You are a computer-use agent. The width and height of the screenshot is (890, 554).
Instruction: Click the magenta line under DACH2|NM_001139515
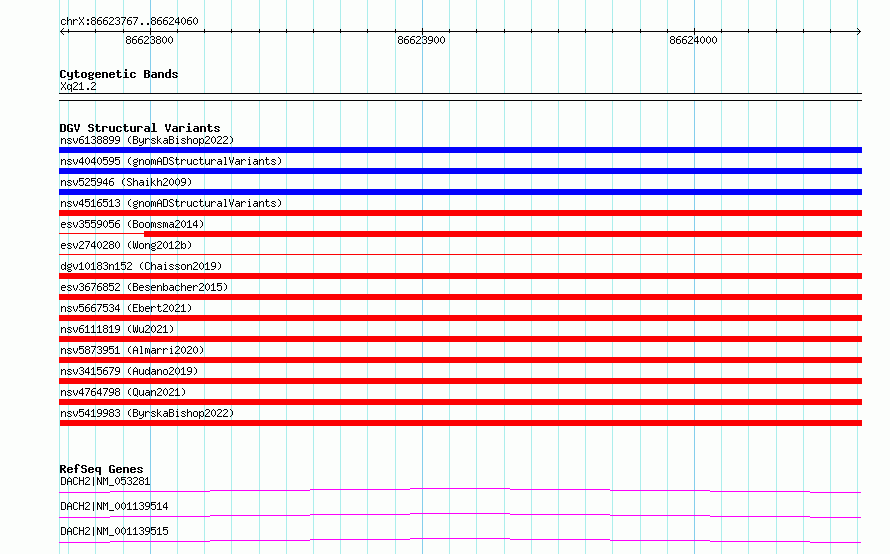[460, 540]
